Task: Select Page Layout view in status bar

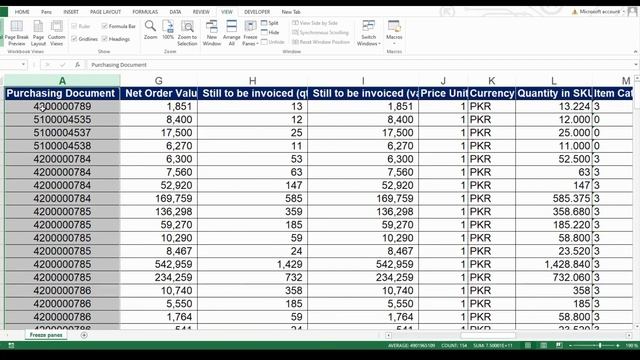Action: 543,345
